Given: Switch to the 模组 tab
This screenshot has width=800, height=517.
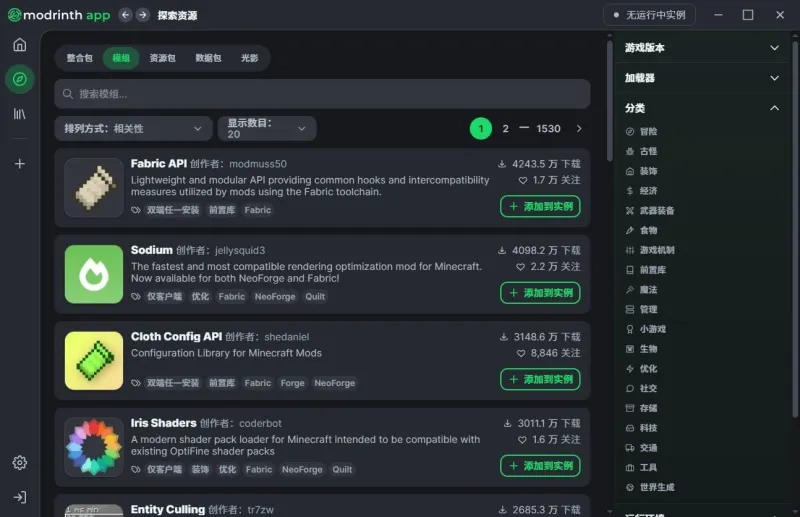Looking at the screenshot, I should 121,58.
